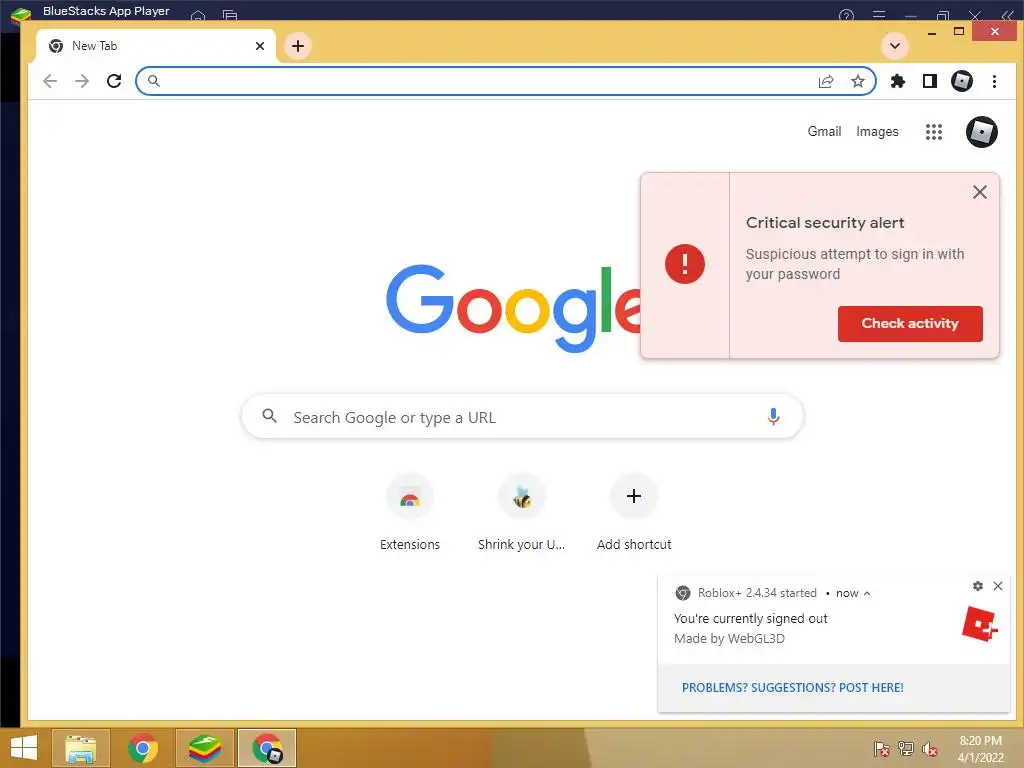Click the magnifier icon in Google search box
The height and width of the screenshot is (768, 1024).
tap(269, 416)
